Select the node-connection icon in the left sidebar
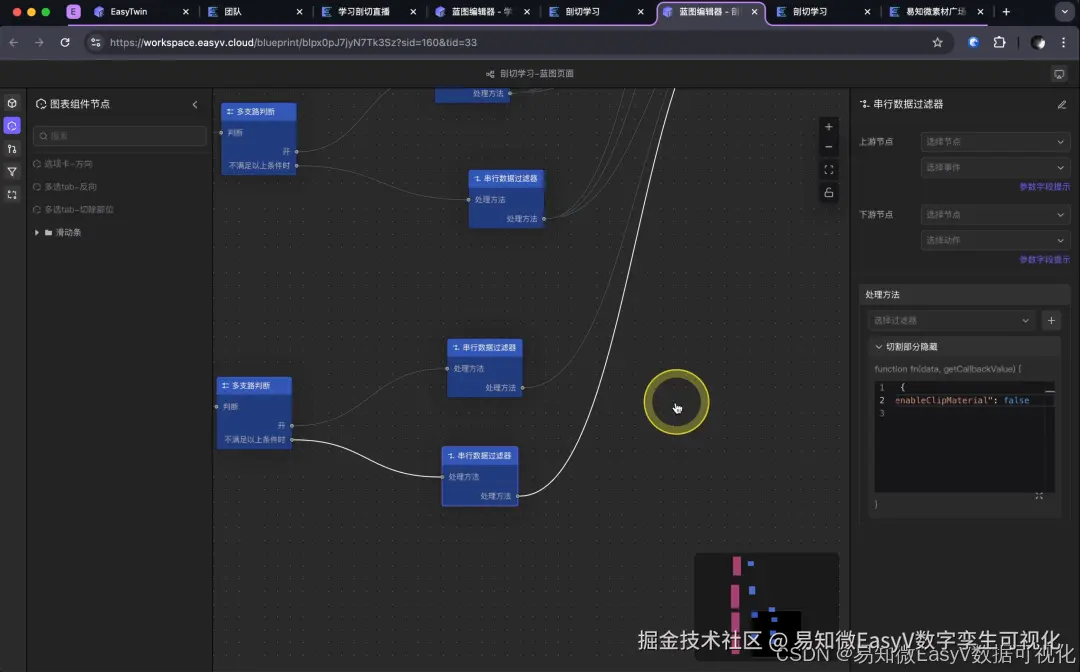Screen dimensions: 1080x672 coord(12,148)
